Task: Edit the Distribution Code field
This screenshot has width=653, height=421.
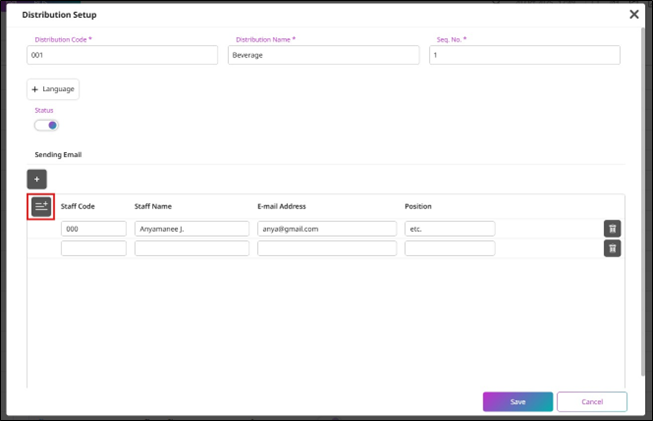Action: pyautogui.click(x=122, y=55)
